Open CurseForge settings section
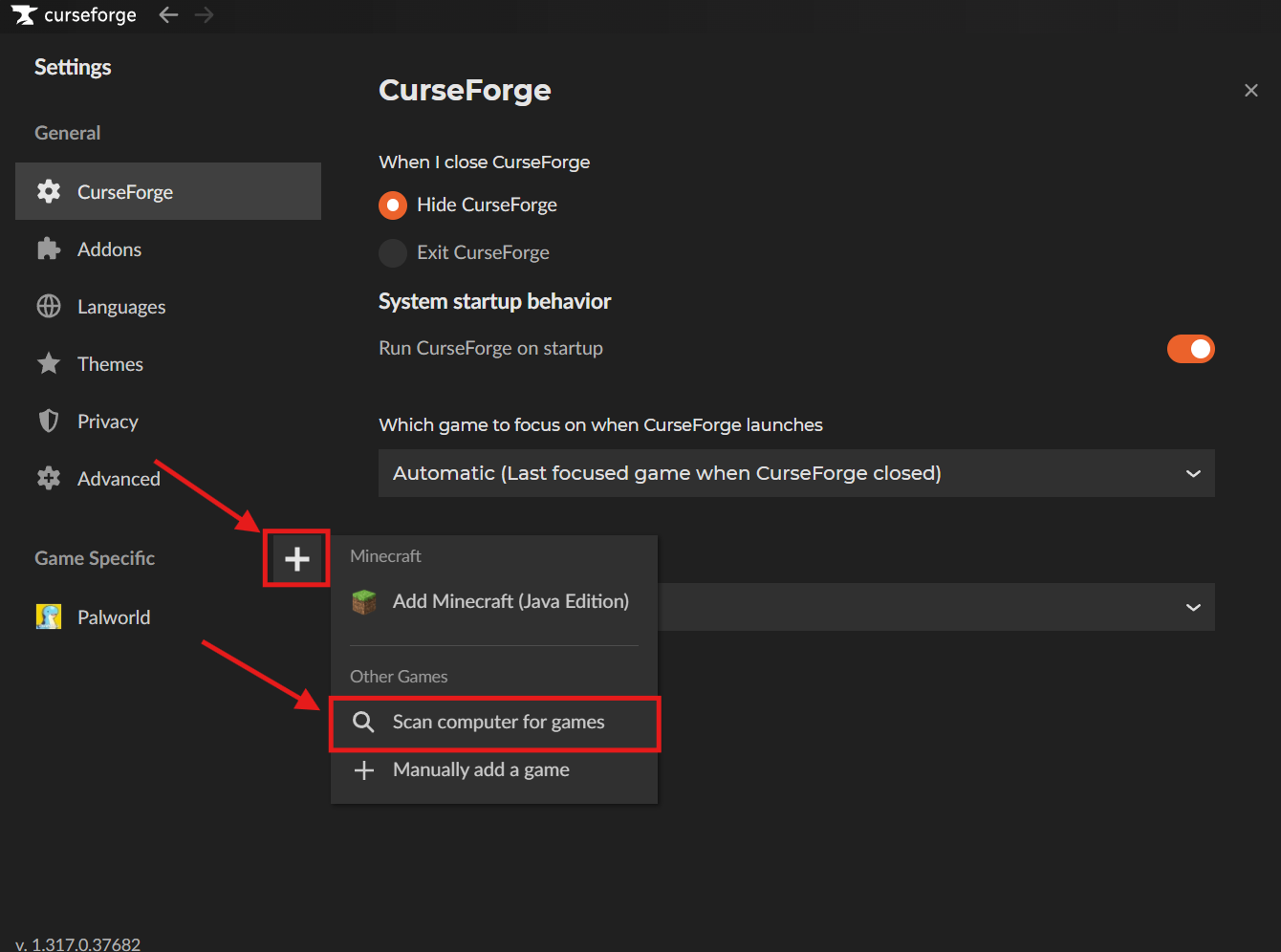 pos(168,191)
